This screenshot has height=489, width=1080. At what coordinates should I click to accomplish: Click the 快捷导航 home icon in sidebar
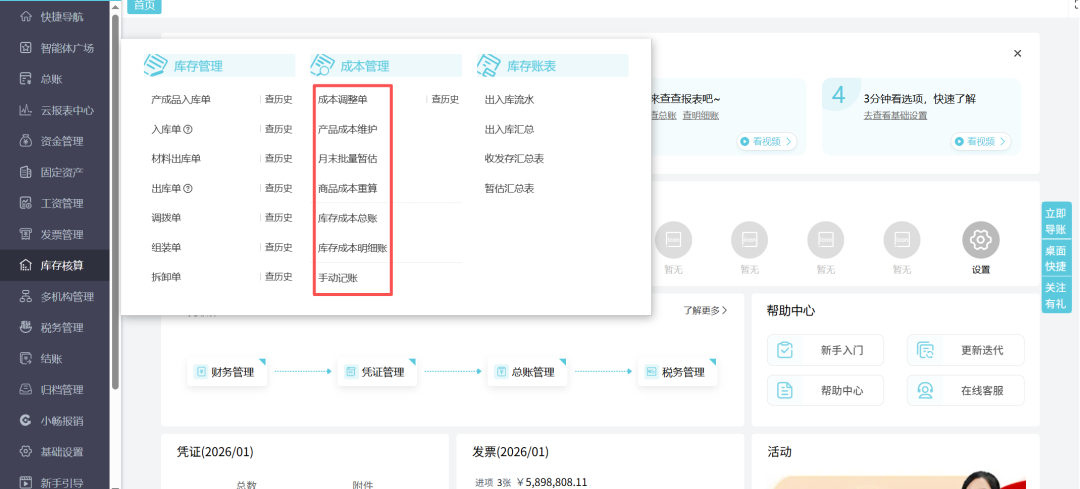[x=25, y=17]
